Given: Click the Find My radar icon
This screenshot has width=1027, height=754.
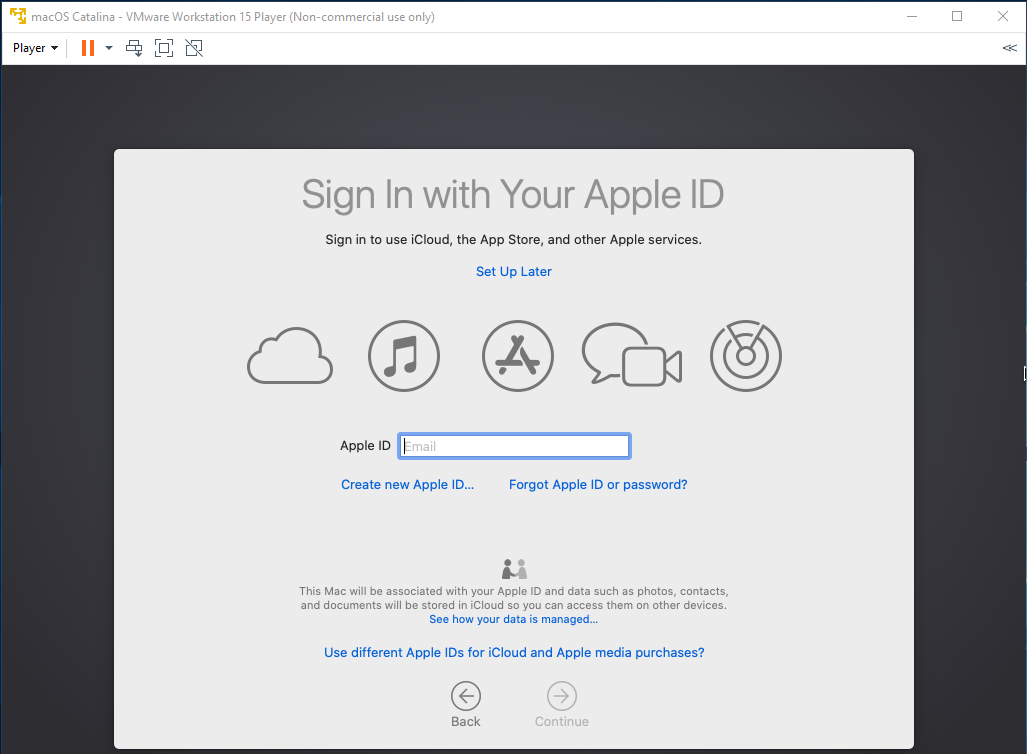Looking at the screenshot, I should [x=745, y=356].
